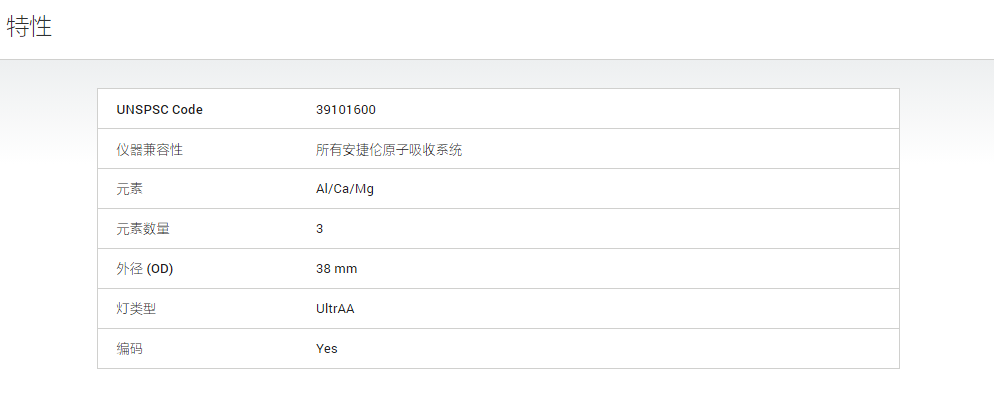Click the Al/Ca/Mg element value

(x=345, y=190)
